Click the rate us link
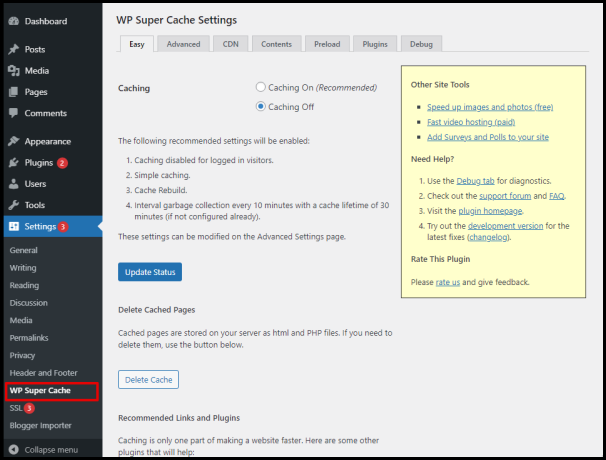This screenshot has height=460, width=606. pyautogui.click(x=448, y=282)
